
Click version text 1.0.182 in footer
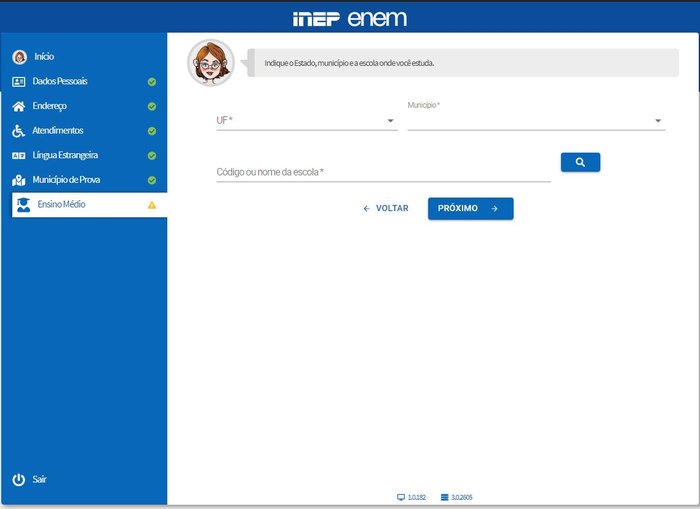[x=417, y=497]
